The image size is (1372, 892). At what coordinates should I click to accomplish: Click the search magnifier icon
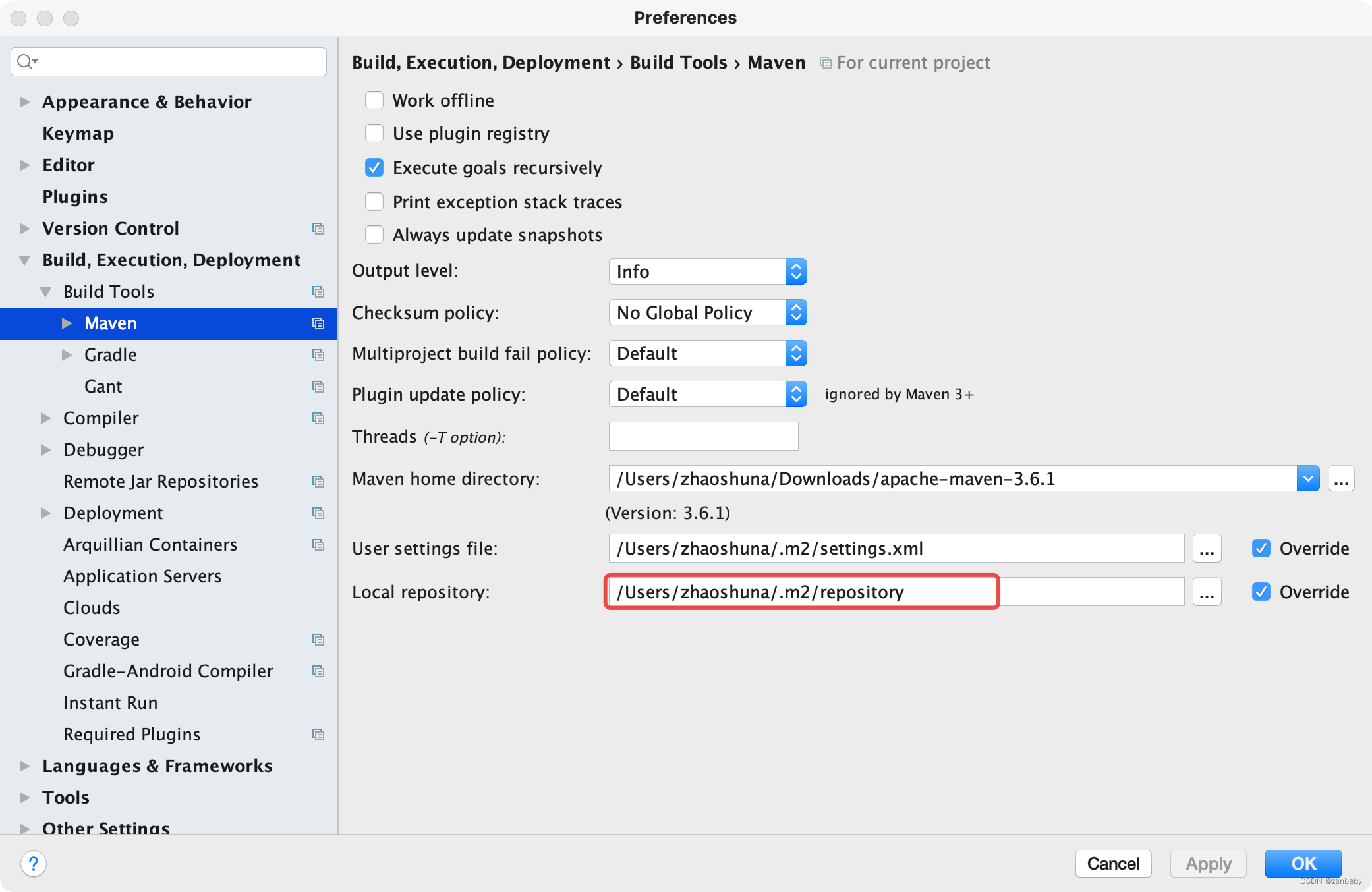(25, 62)
